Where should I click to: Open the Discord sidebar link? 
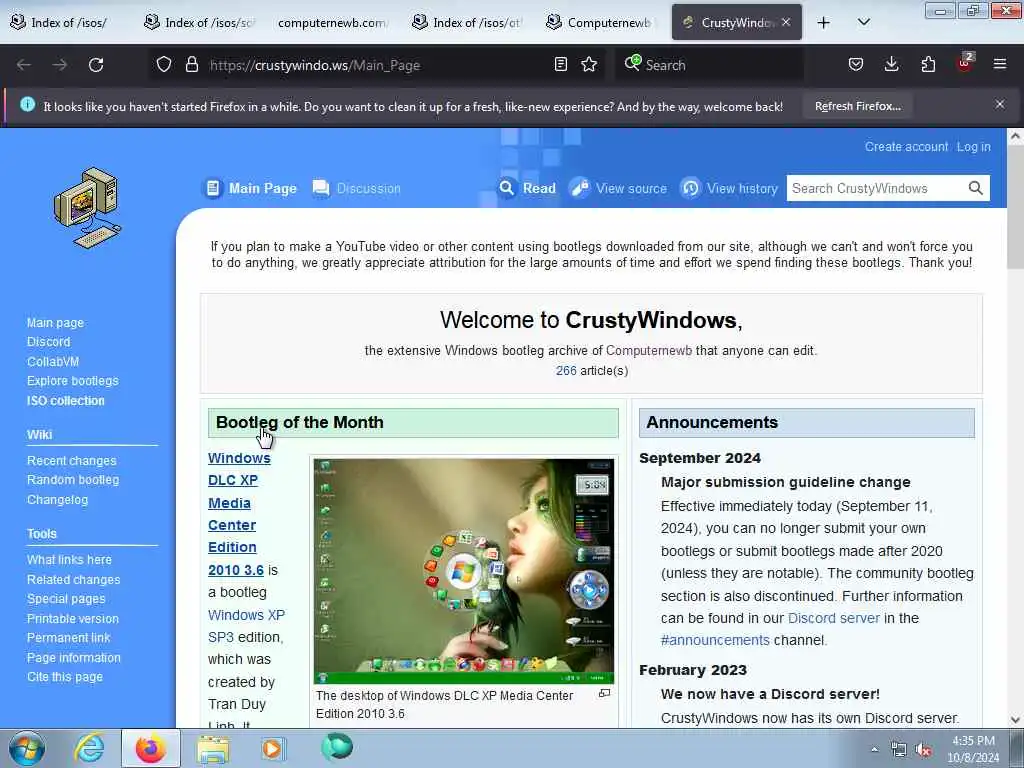[x=48, y=342]
